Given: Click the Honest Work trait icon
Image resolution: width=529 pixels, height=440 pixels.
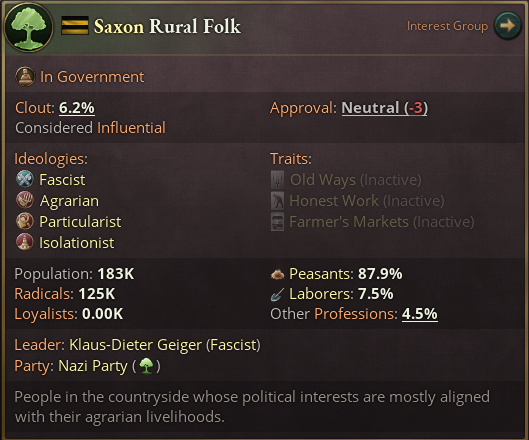Looking at the screenshot, I should click(277, 200).
